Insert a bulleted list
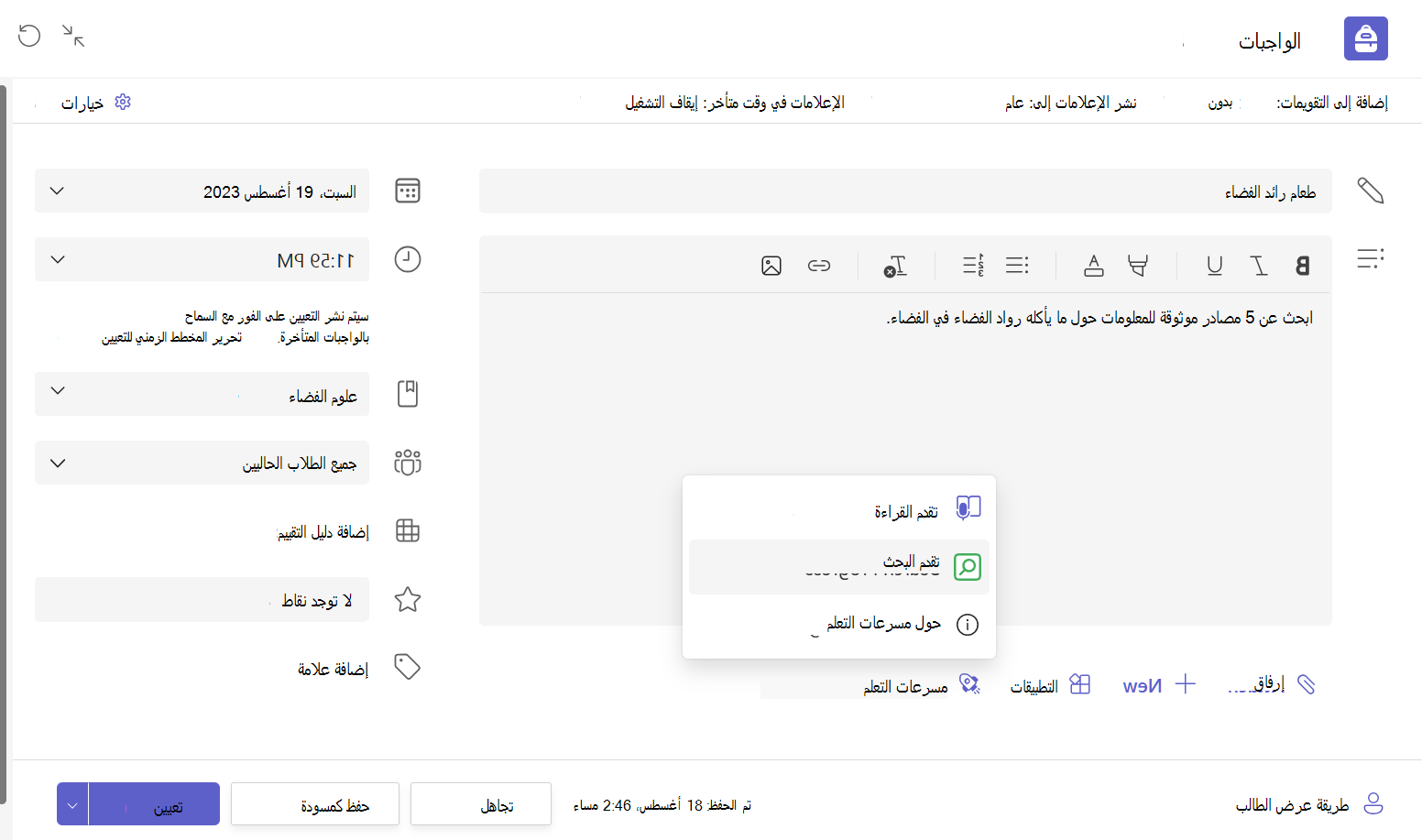 click(1017, 266)
